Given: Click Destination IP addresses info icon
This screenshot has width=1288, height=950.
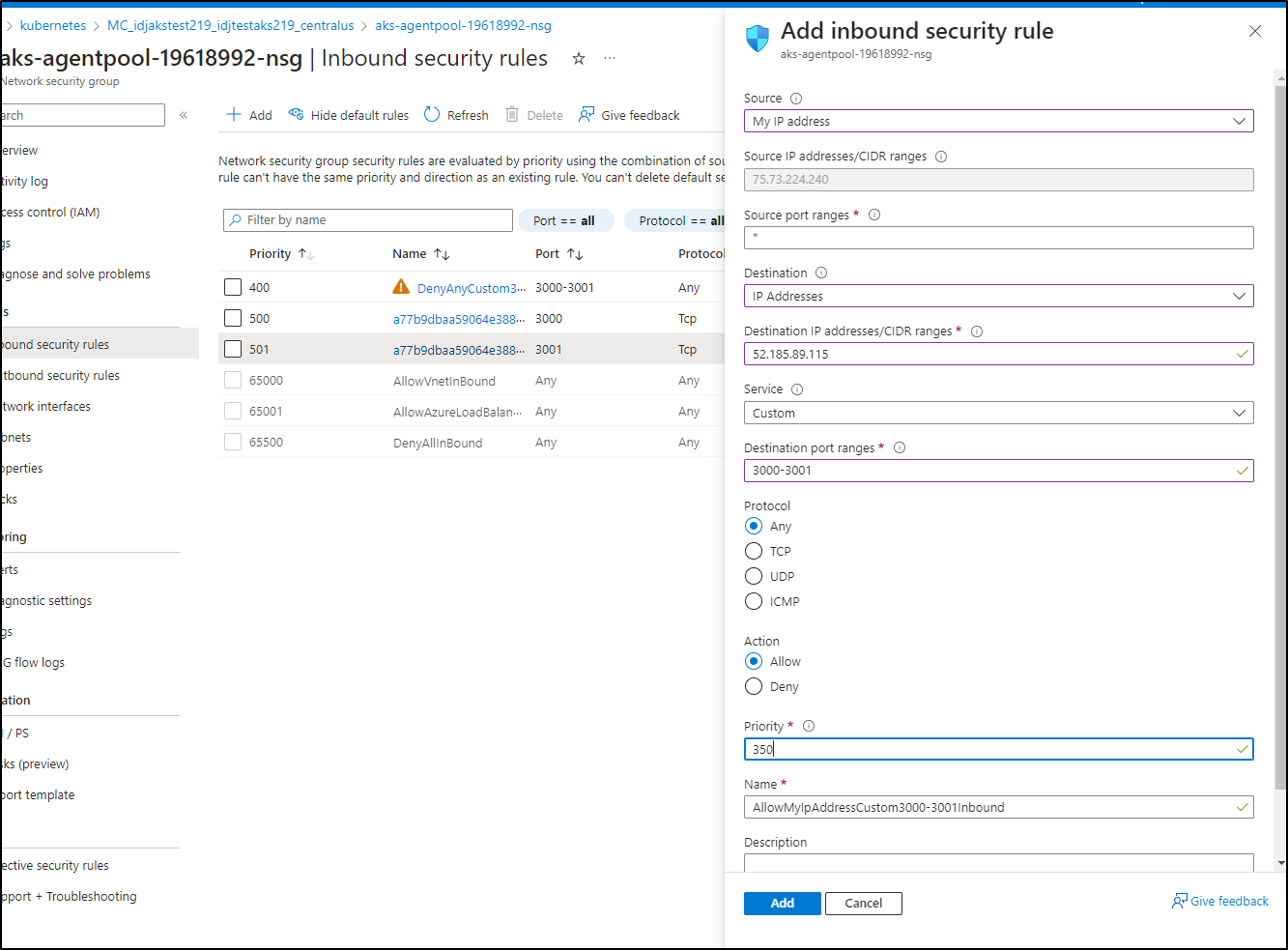Looking at the screenshot, I should pyautogui.click(x=977, y=331).
